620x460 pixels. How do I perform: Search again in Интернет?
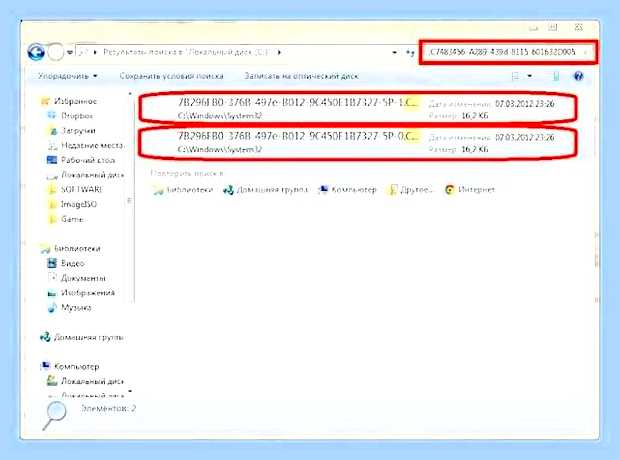coord(470,190)
